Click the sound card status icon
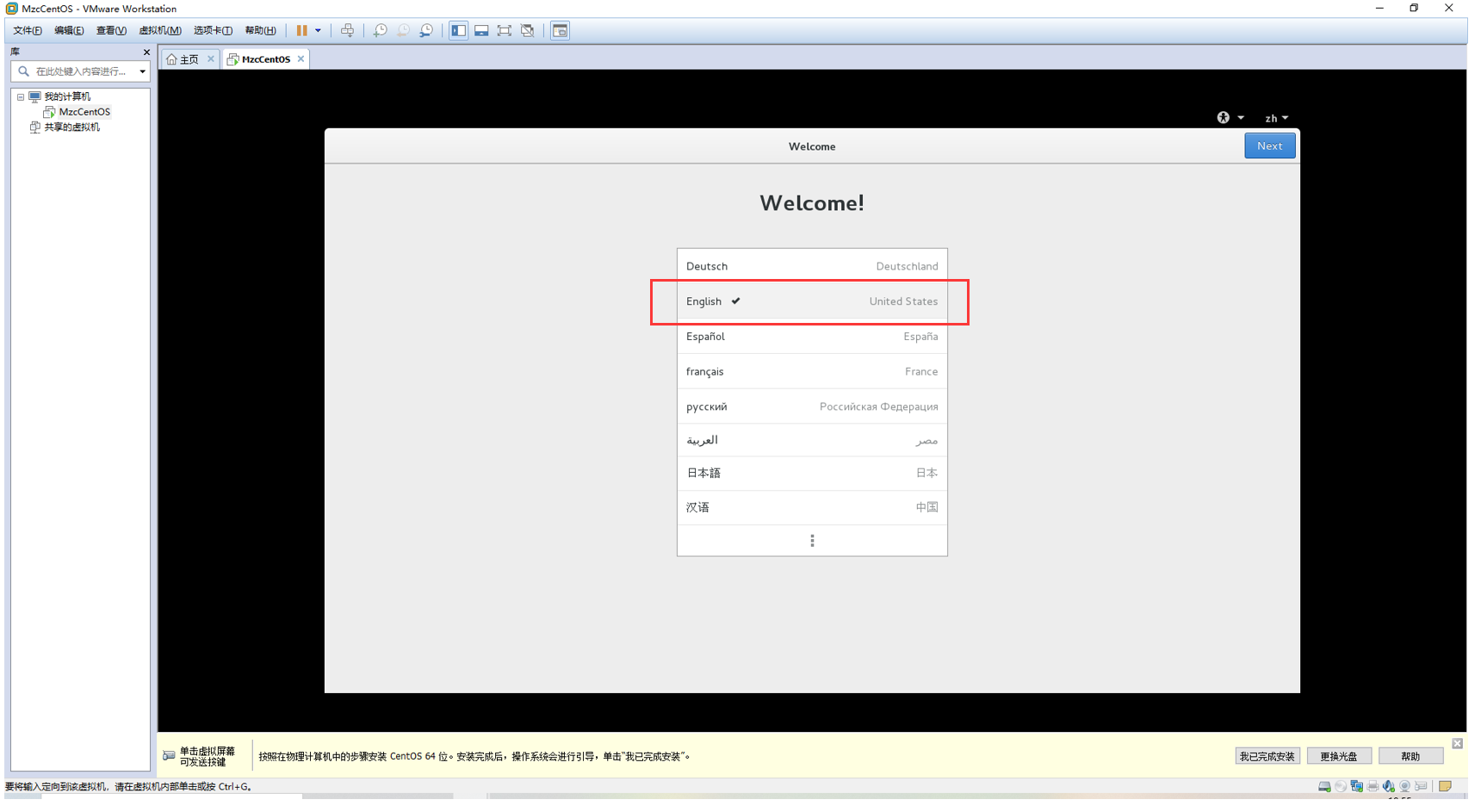The image size is (1481, 812). (1389, 788)
